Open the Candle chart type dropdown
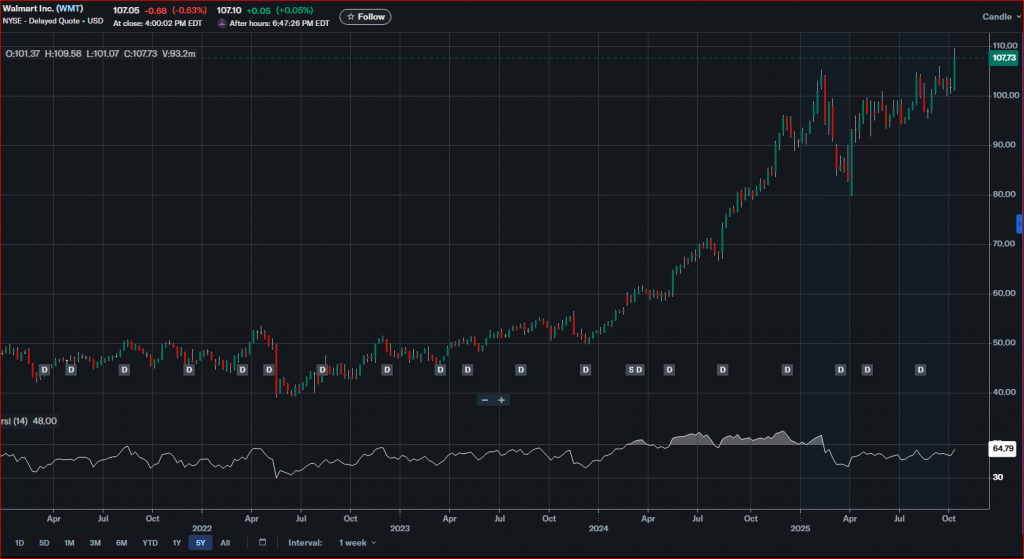This screenshot has height=559, width=1024. click(1000, 16)
